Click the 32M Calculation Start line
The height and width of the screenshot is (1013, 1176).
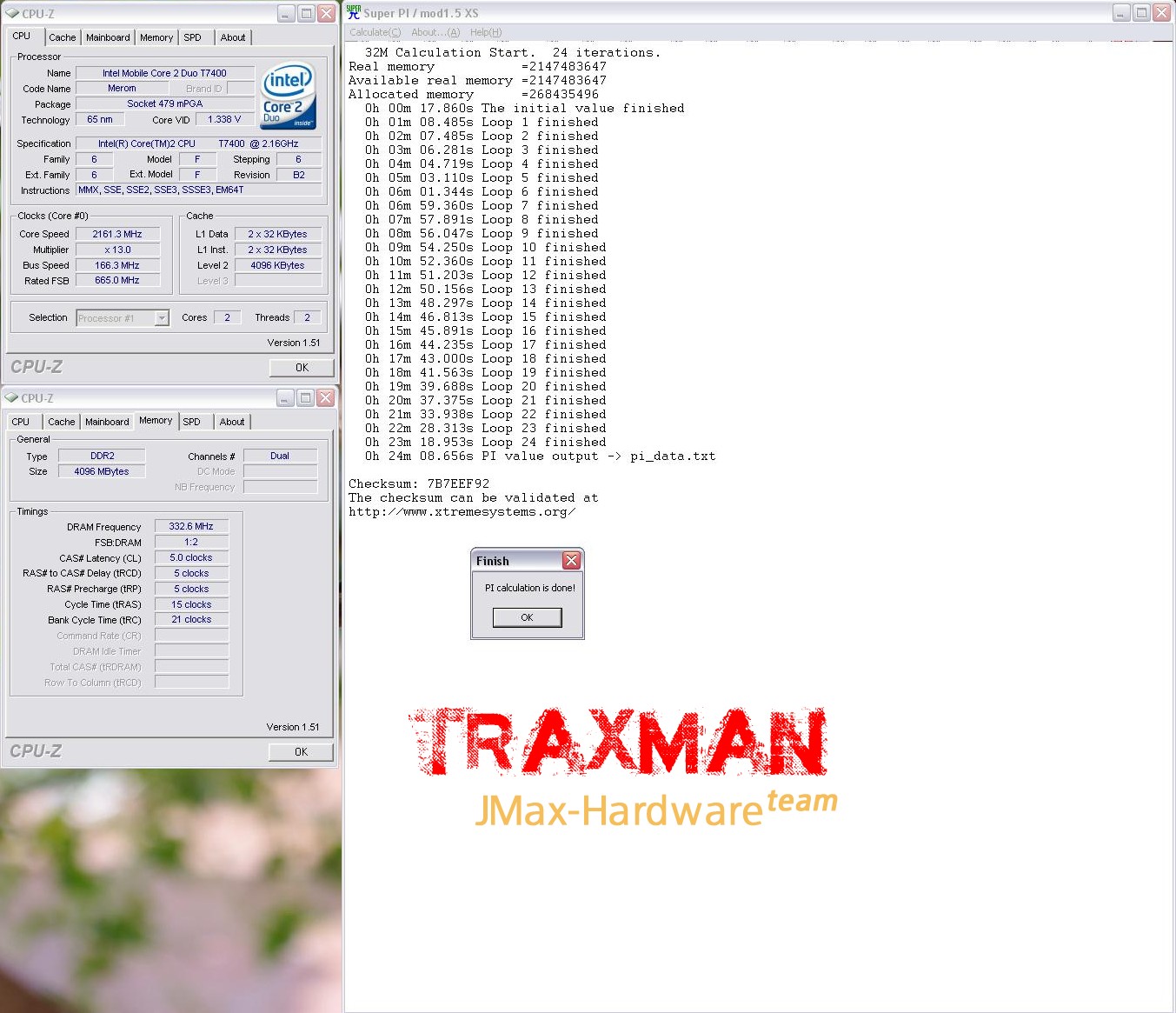click(513, 52)
